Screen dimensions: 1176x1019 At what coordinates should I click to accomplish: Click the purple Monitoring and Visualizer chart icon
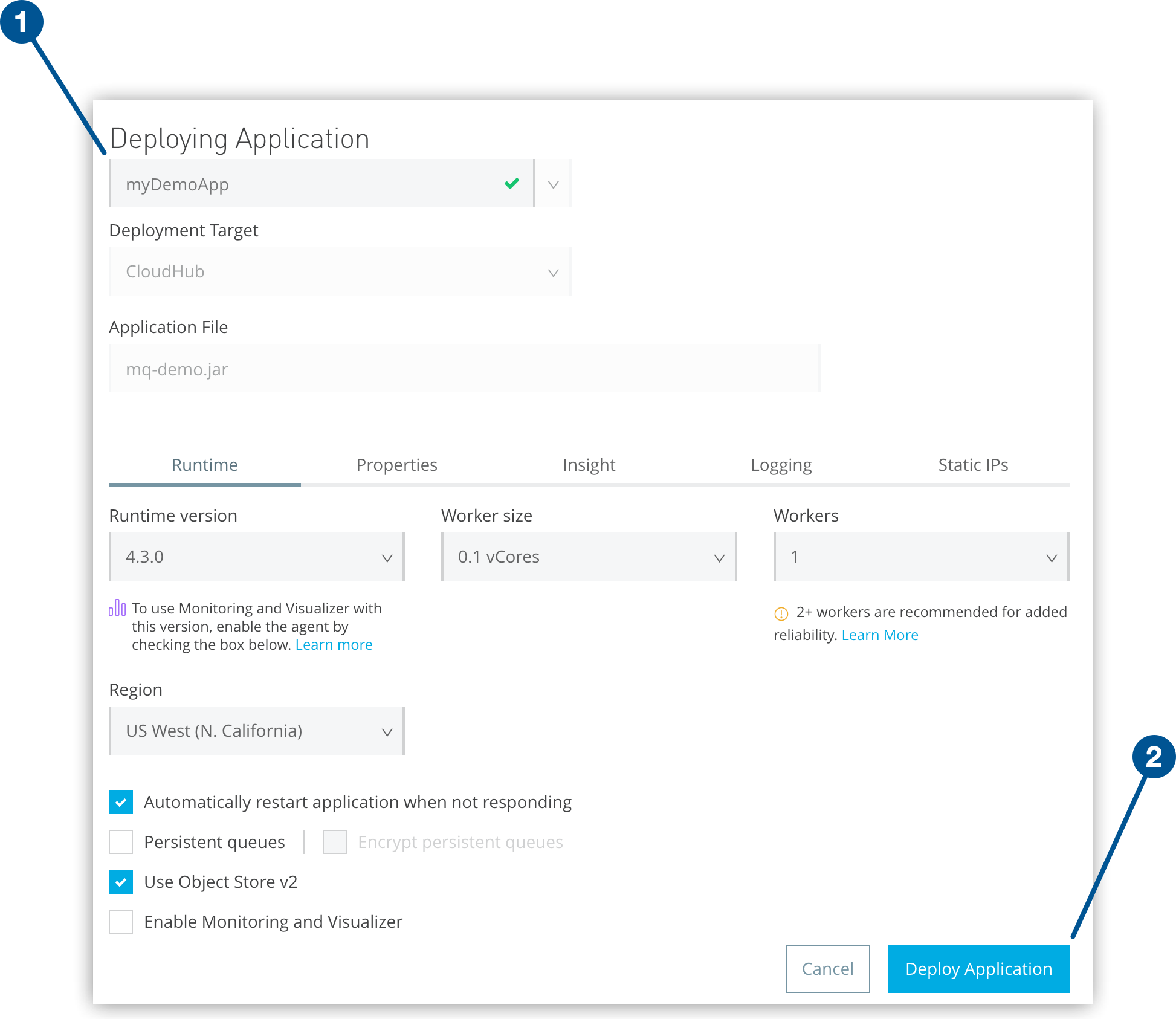click(x=117, y=607)
